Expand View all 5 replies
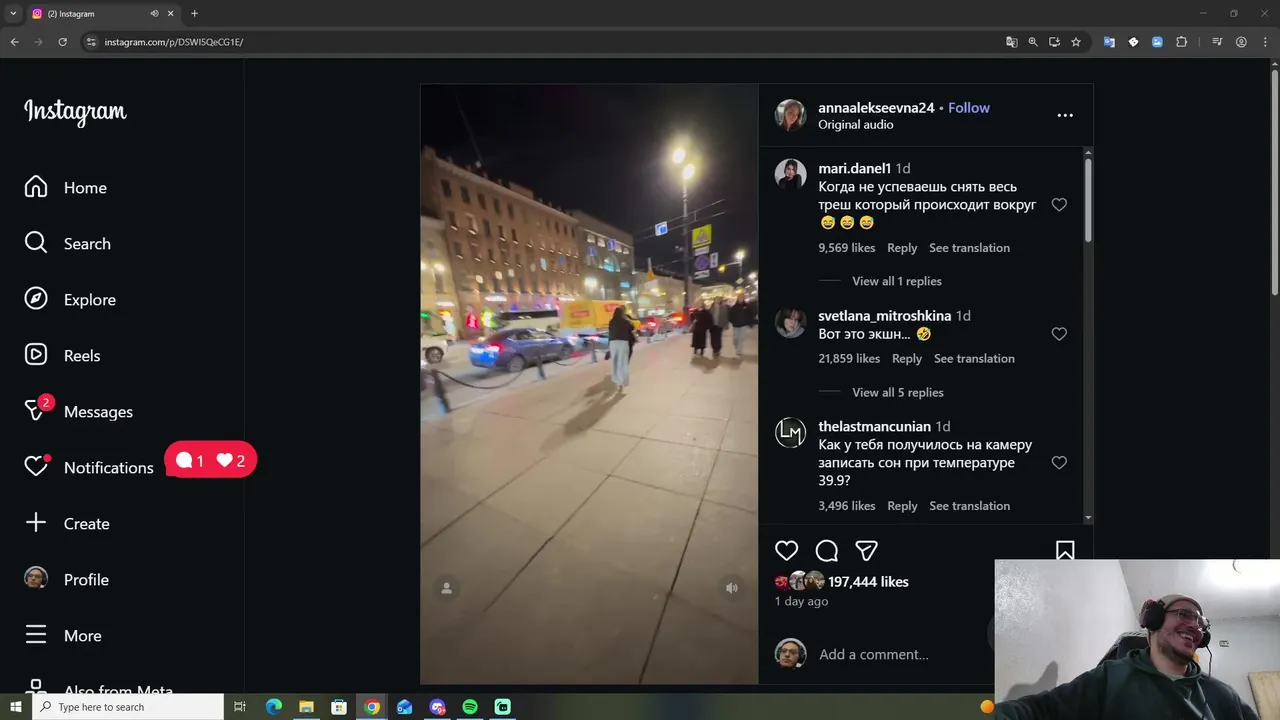Image resolution: width=1280 pixels, height=720 pixels. pyautogui.click(x=898, y=392)
